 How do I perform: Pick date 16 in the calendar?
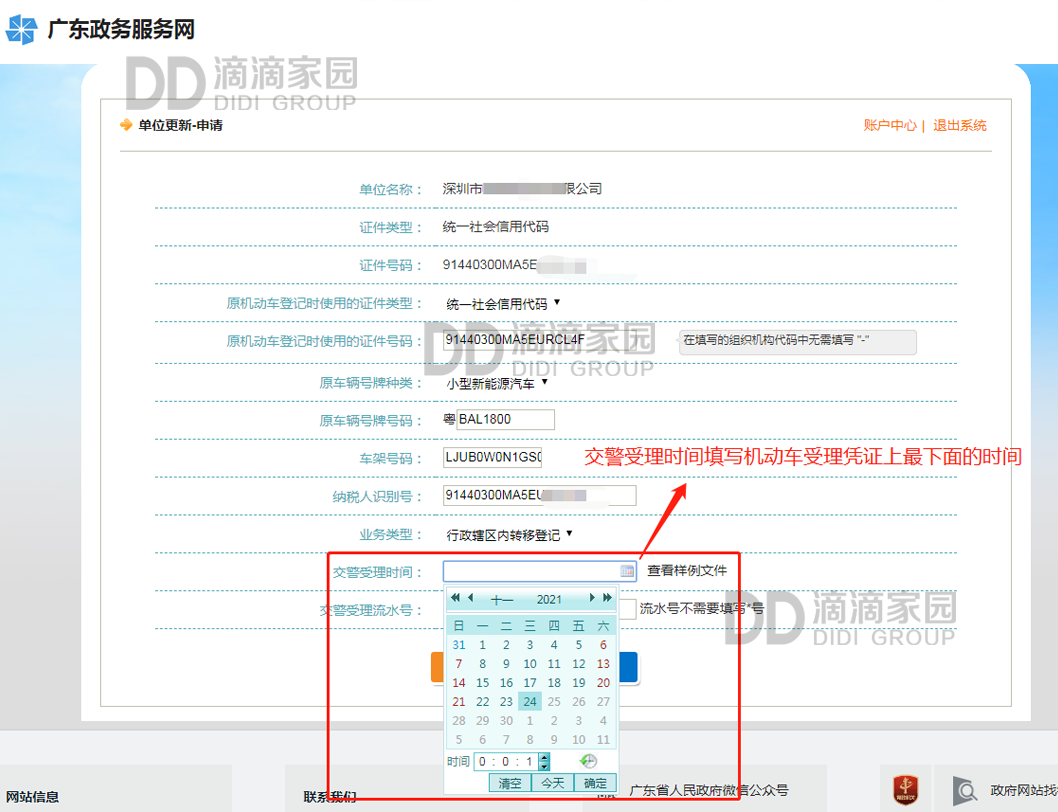point(506,682)
